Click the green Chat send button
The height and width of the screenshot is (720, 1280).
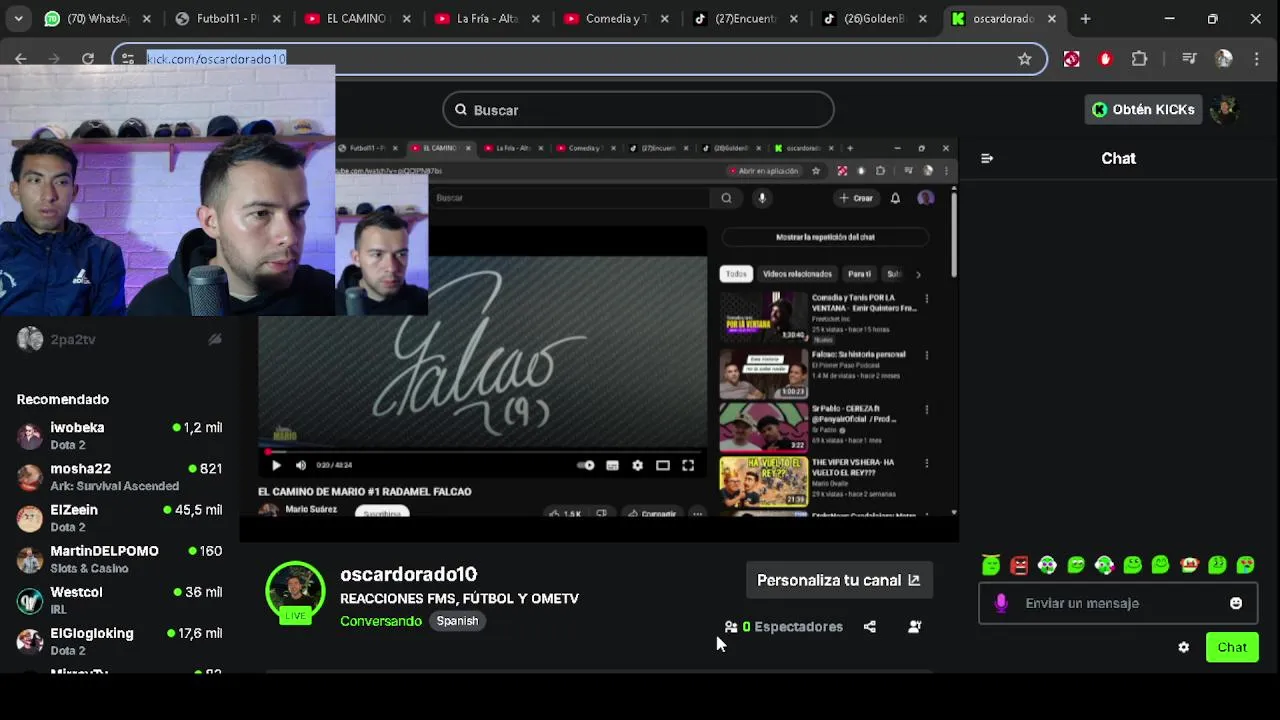click(1232, 648)
